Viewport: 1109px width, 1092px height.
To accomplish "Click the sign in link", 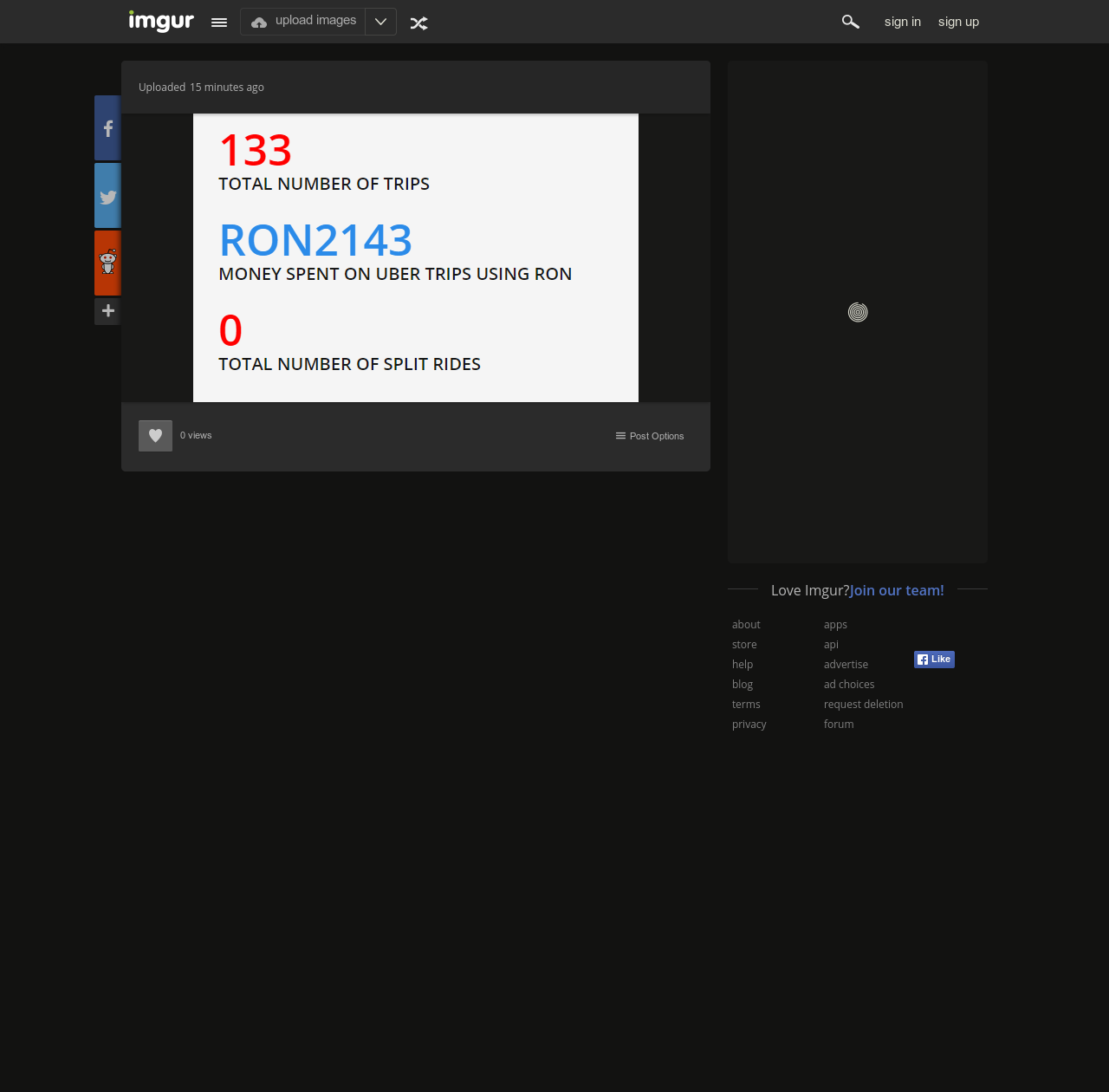I will [x=903, y=22].
